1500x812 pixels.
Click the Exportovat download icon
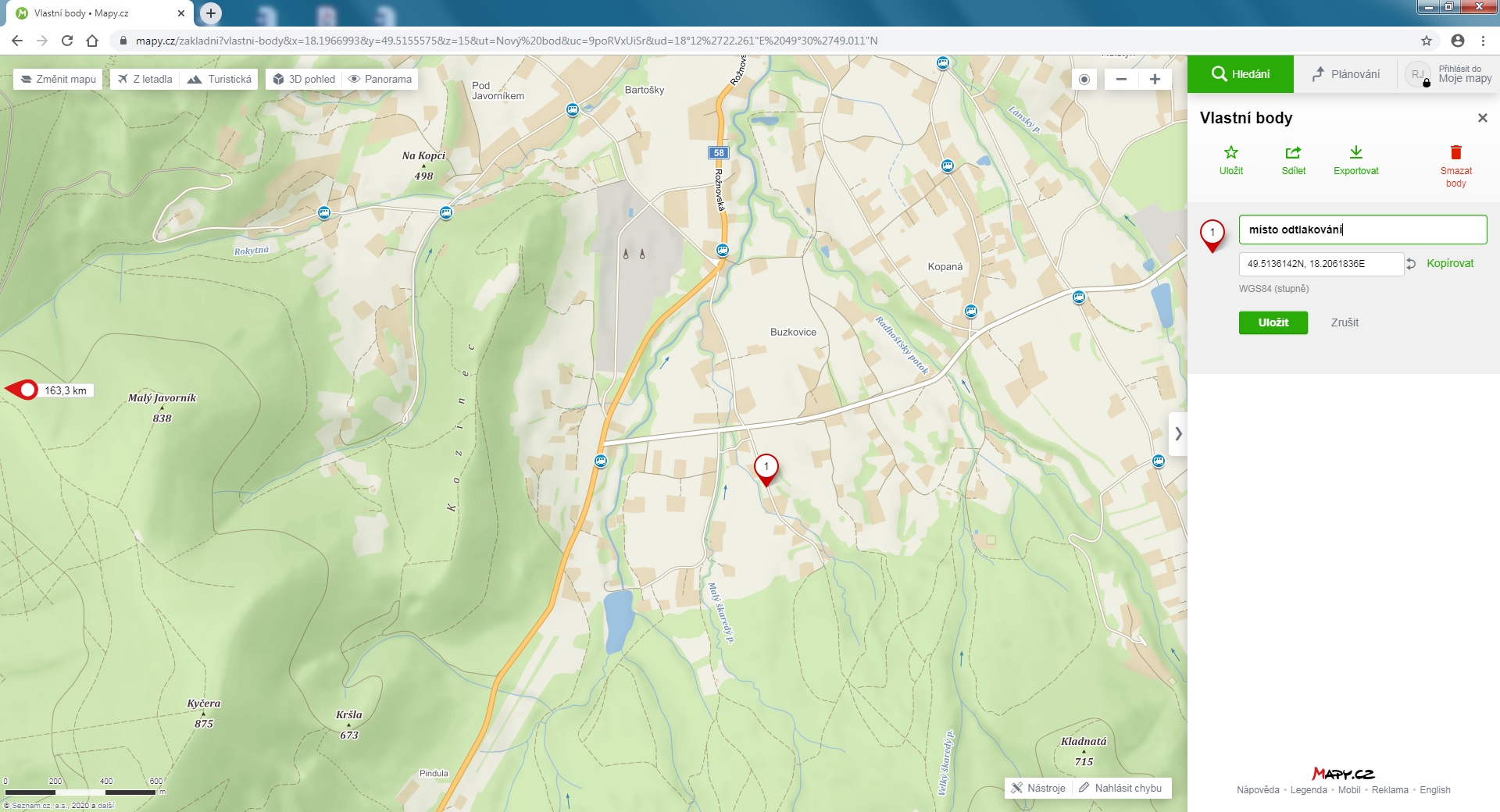coord(1356,152)
